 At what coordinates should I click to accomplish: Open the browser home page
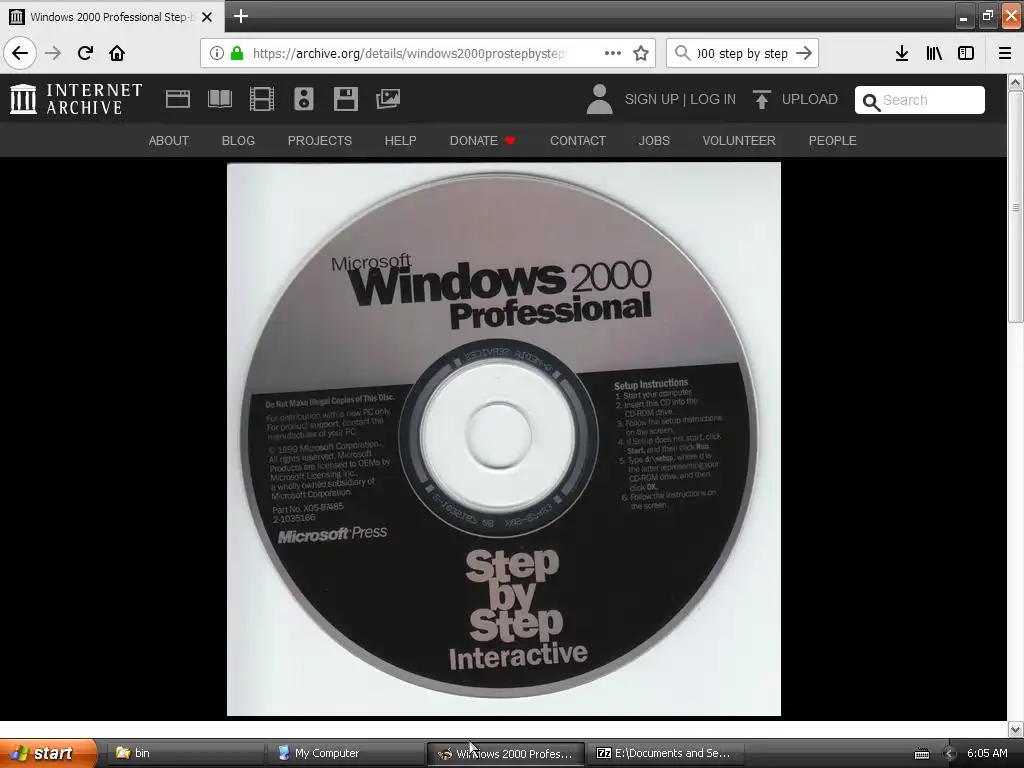point(117,53)
